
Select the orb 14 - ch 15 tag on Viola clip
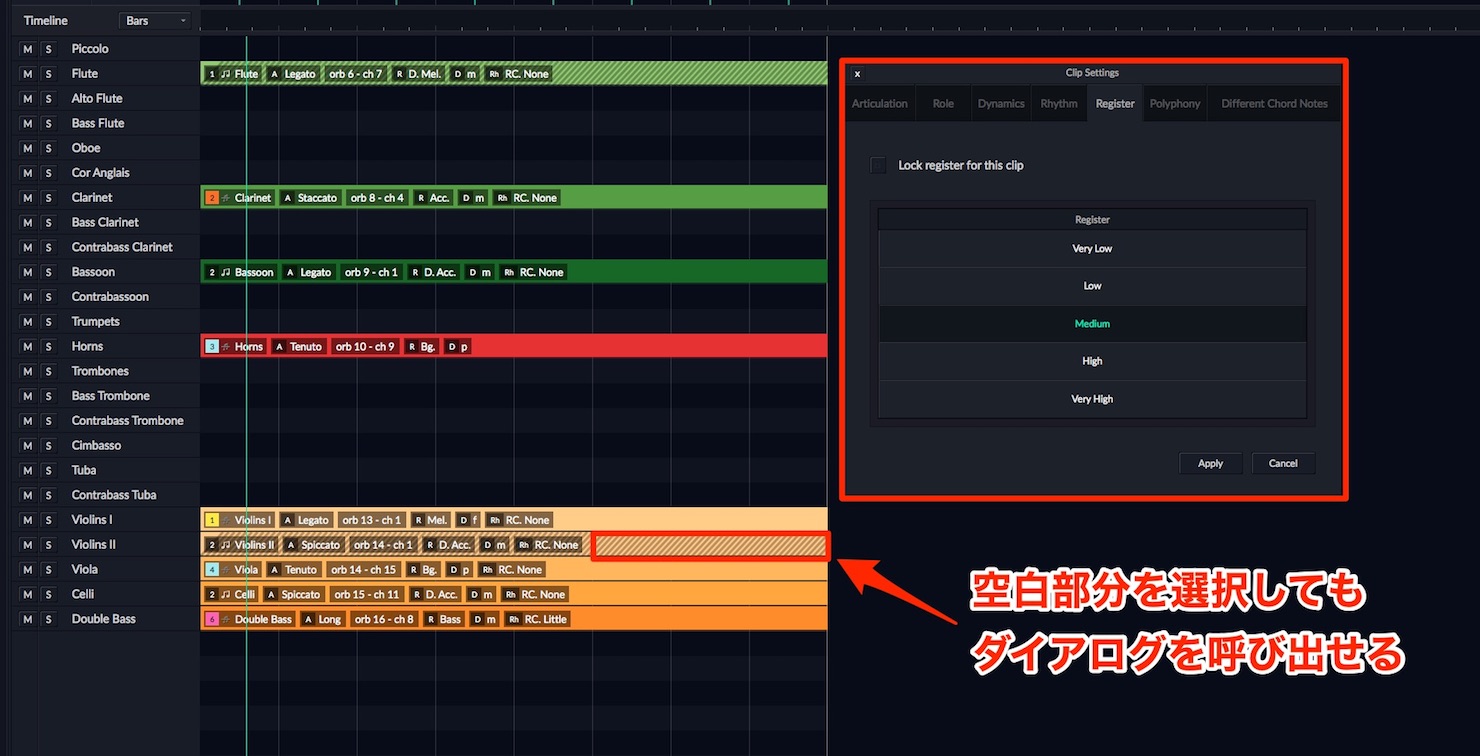[x=362, y=570]
